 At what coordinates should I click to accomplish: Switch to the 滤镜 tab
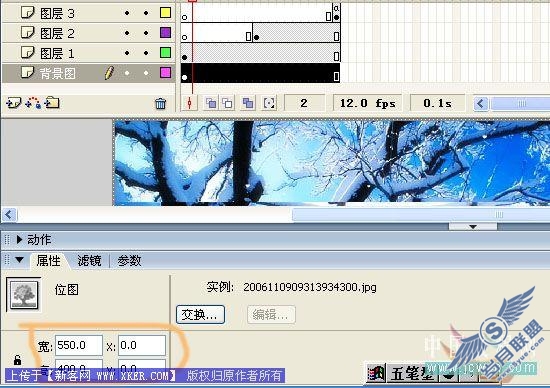(x=89, y=261)
